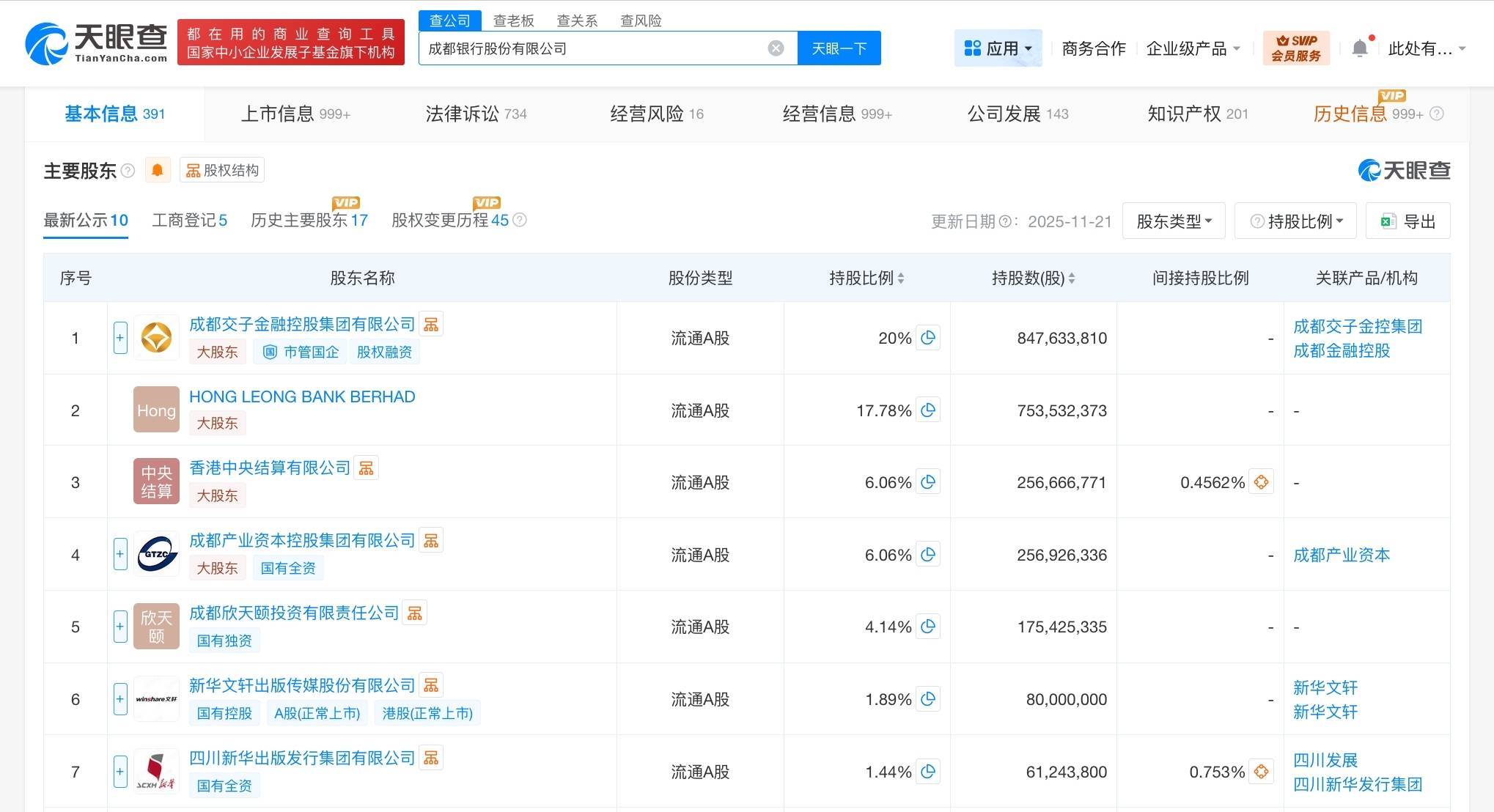
Task: Click the 导出 export button
Action: point(1407,221)
